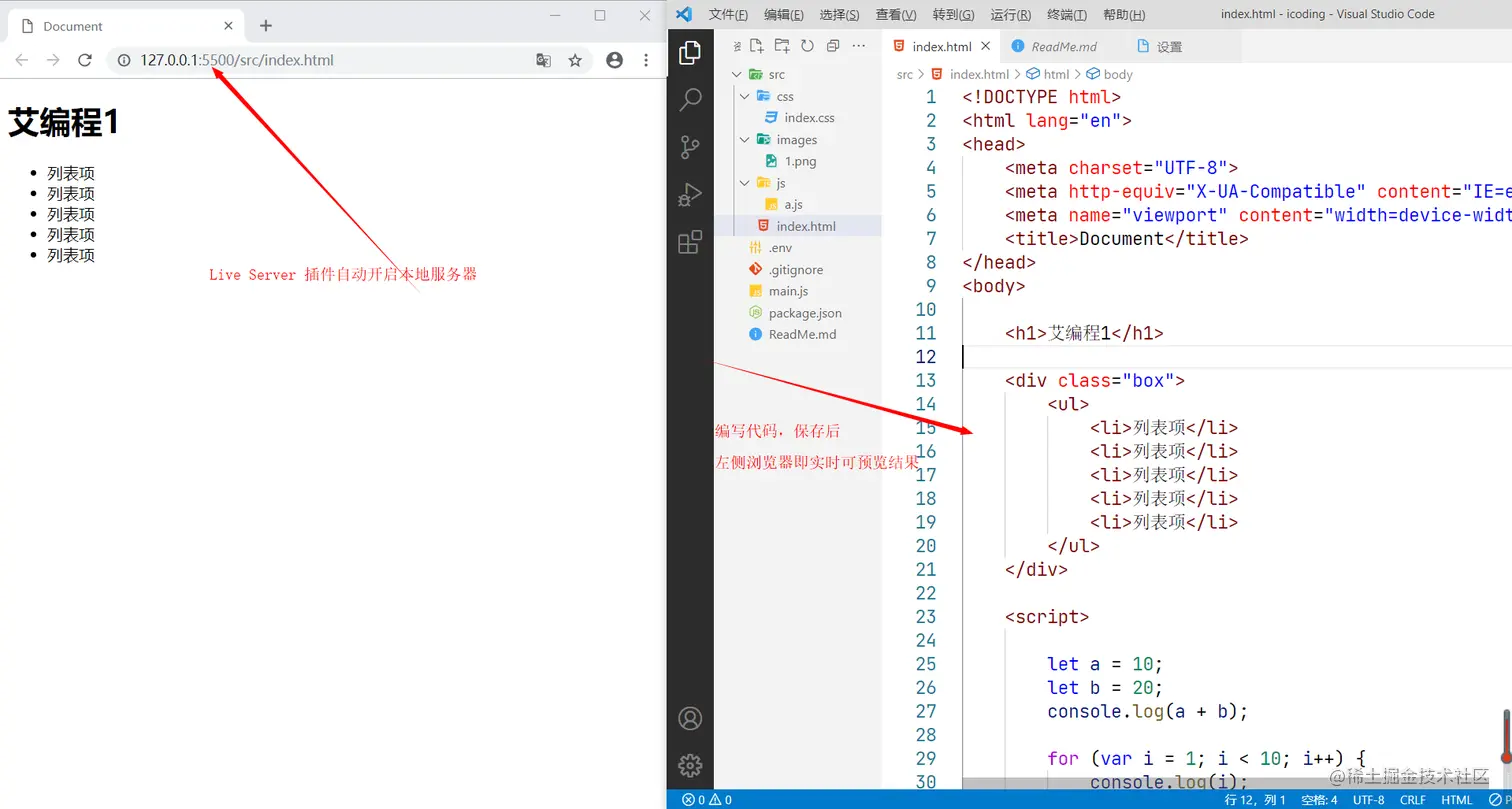Viewport: 1512px width, 809px height.
Task: Open 1.png in the file tree
Action: click(798, 161)
